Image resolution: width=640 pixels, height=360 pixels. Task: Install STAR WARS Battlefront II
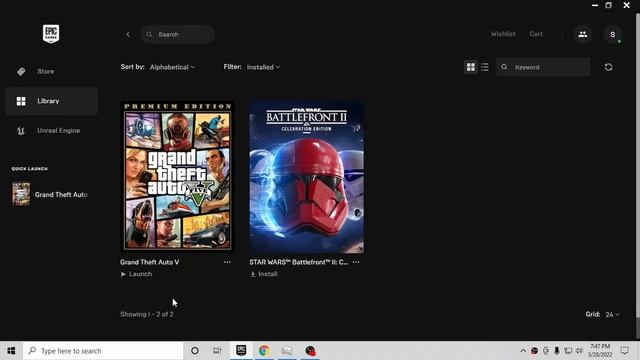click(264, 274)
